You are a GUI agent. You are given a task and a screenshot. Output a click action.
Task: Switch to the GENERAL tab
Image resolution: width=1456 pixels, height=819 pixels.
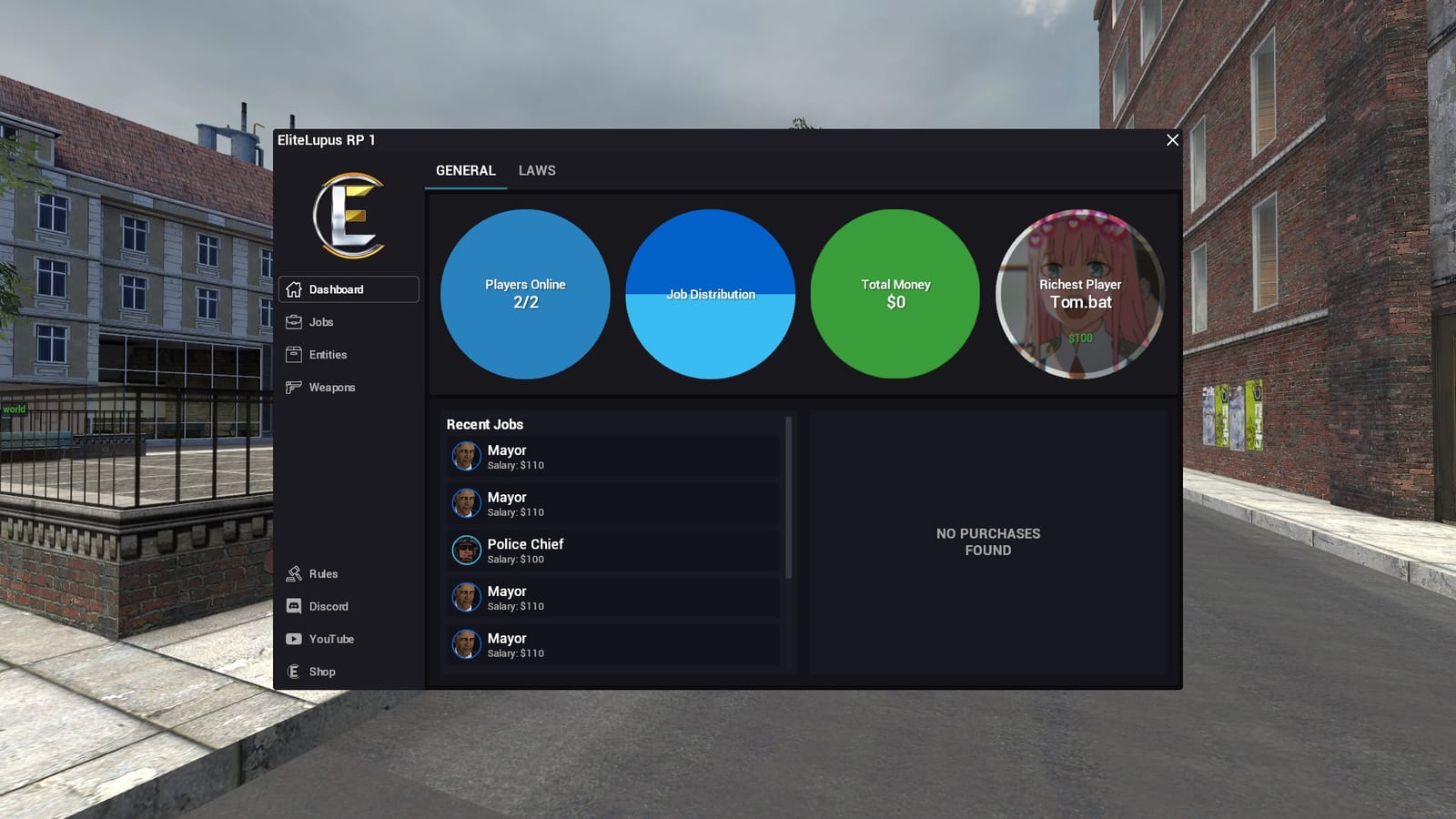pos(466,170)
